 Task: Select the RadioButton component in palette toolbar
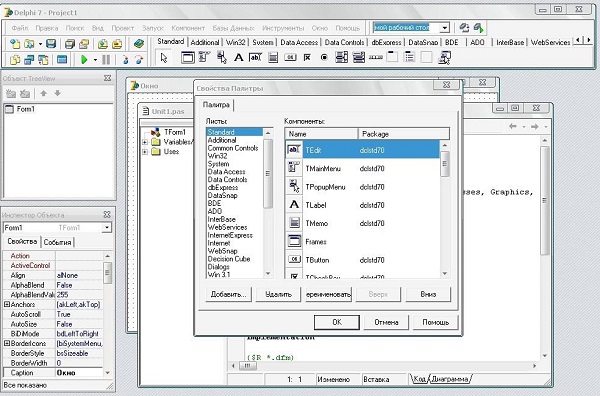pyautogui.click(x=324, y=58)
